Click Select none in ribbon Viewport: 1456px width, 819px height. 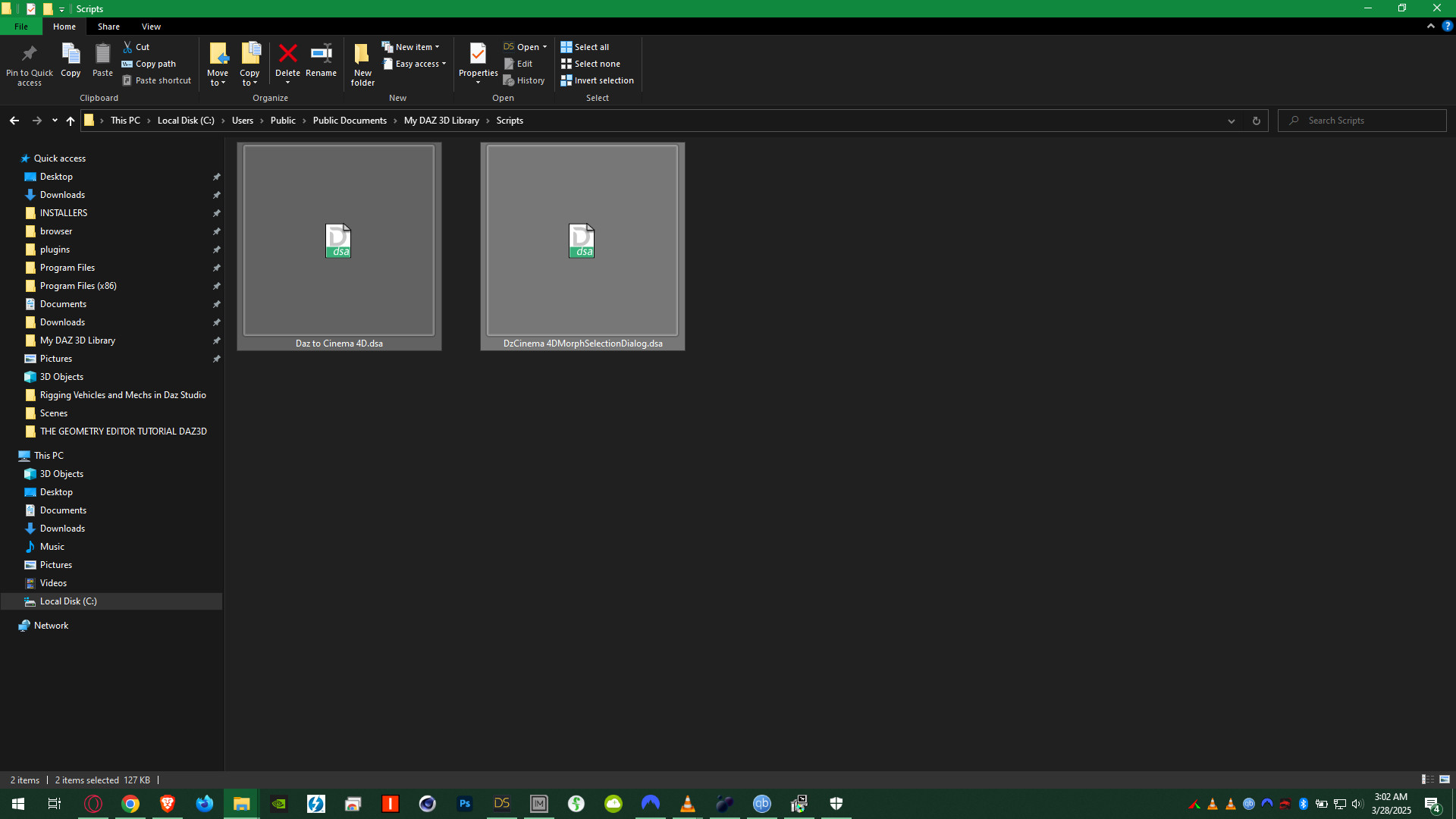(590, 64)
